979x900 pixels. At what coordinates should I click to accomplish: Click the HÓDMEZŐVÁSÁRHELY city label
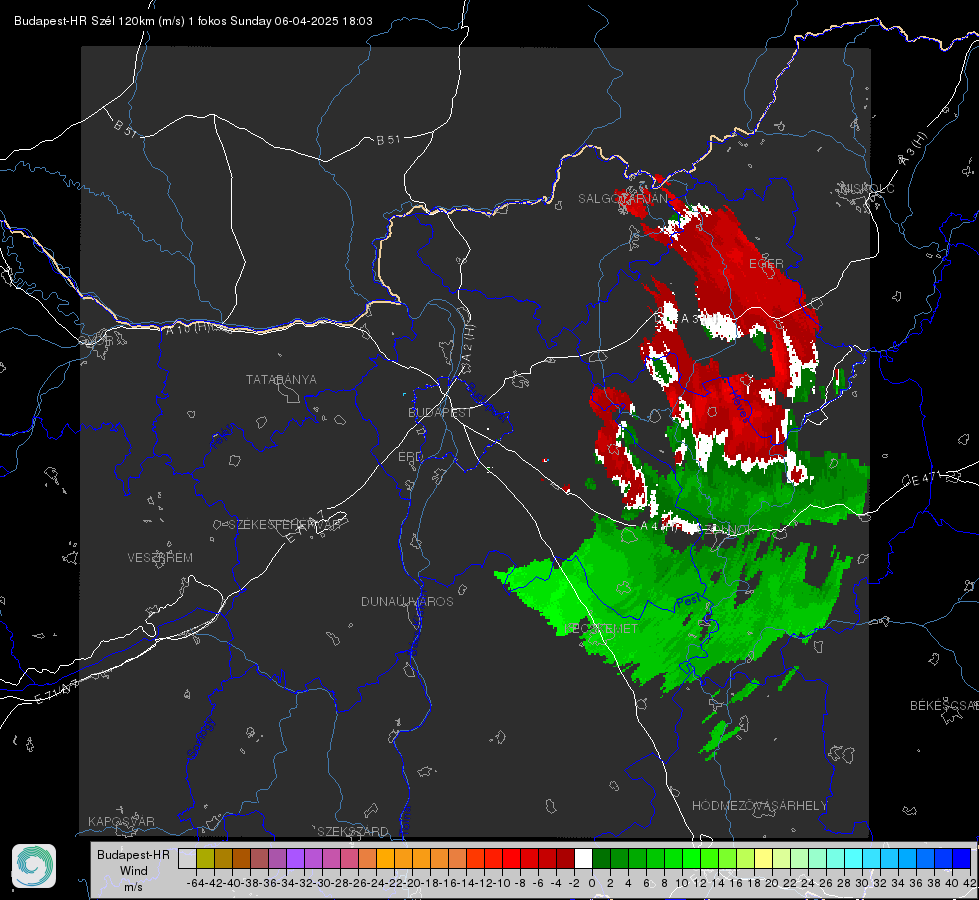point(759,806)
